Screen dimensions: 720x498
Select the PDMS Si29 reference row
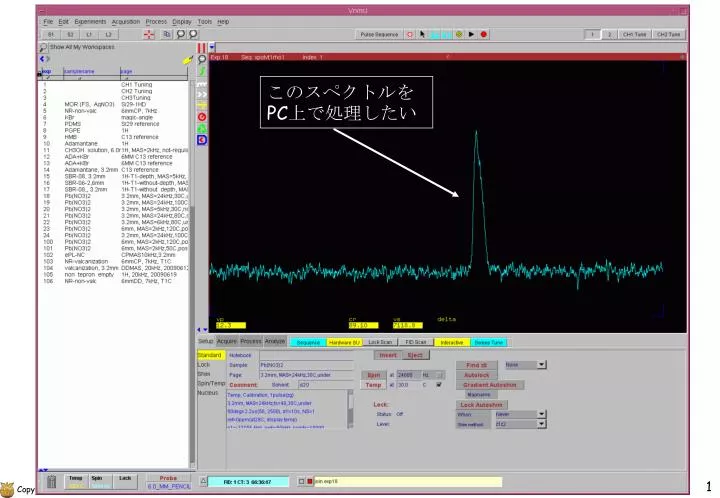tap(114, 124)
